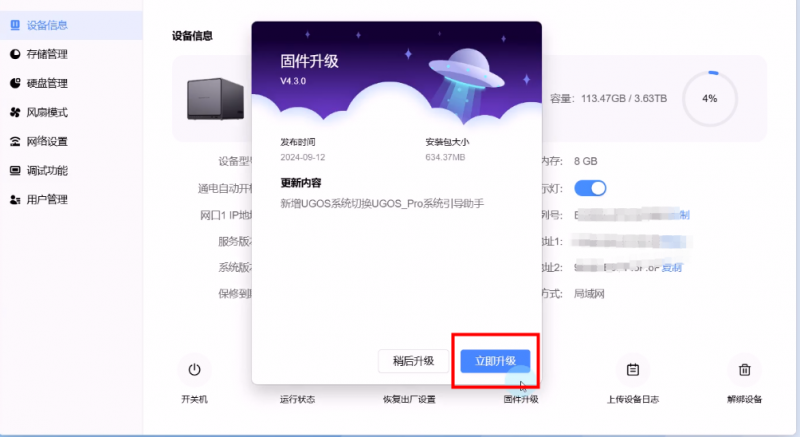Click the NAS device thumbnail image
This screenshot has height=437, width=800.
tap(215, 99)
